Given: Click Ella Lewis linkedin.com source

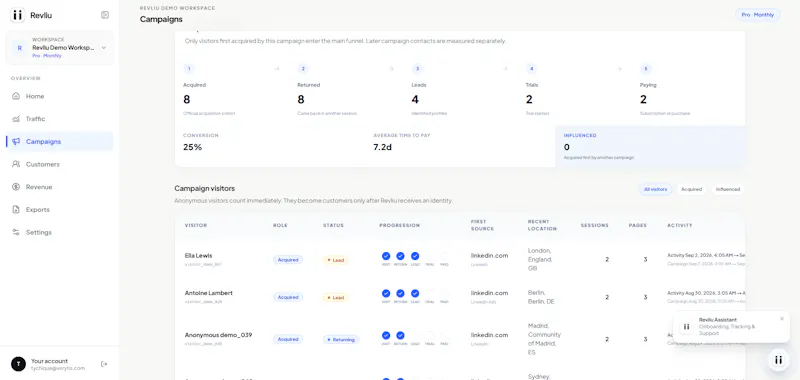Looking at the screenshot, I should pos(489,256).
